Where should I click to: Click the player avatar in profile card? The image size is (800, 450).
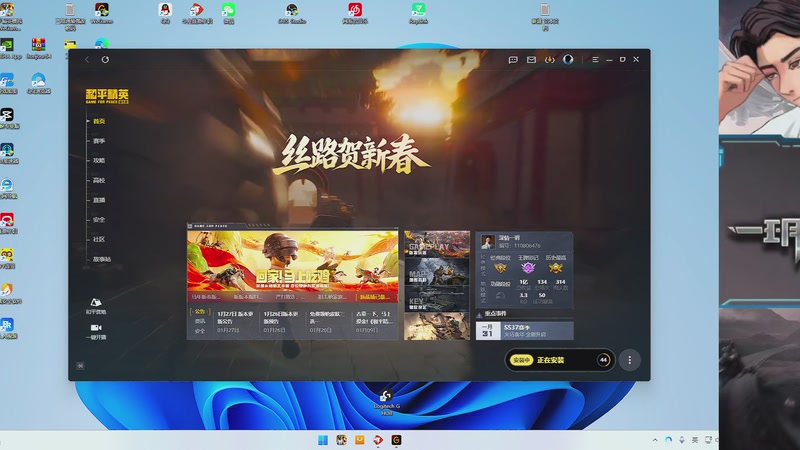[488, 241]
